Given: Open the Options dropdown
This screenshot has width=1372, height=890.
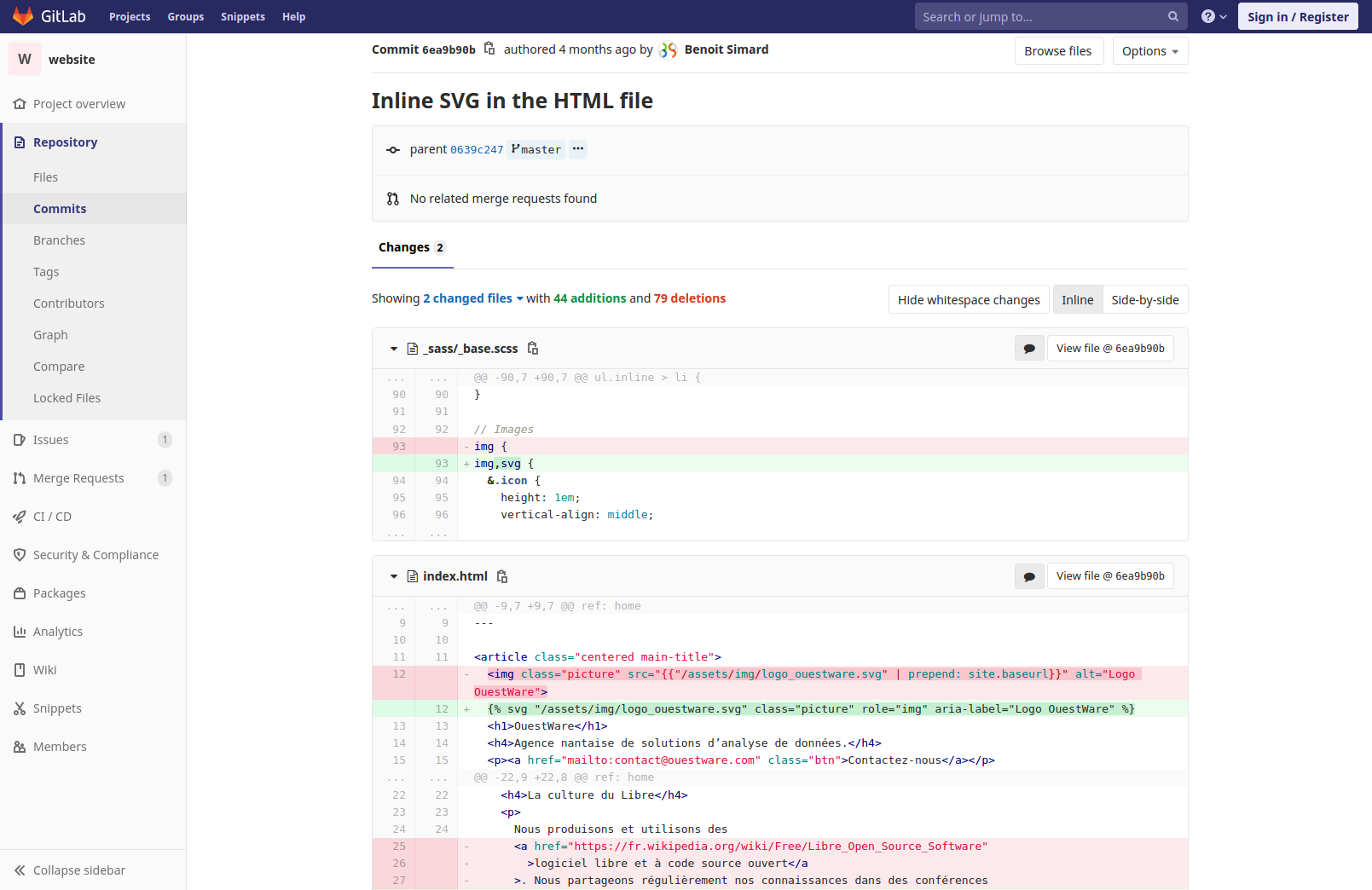Looking at the screenshot, I should (1149, 51).
